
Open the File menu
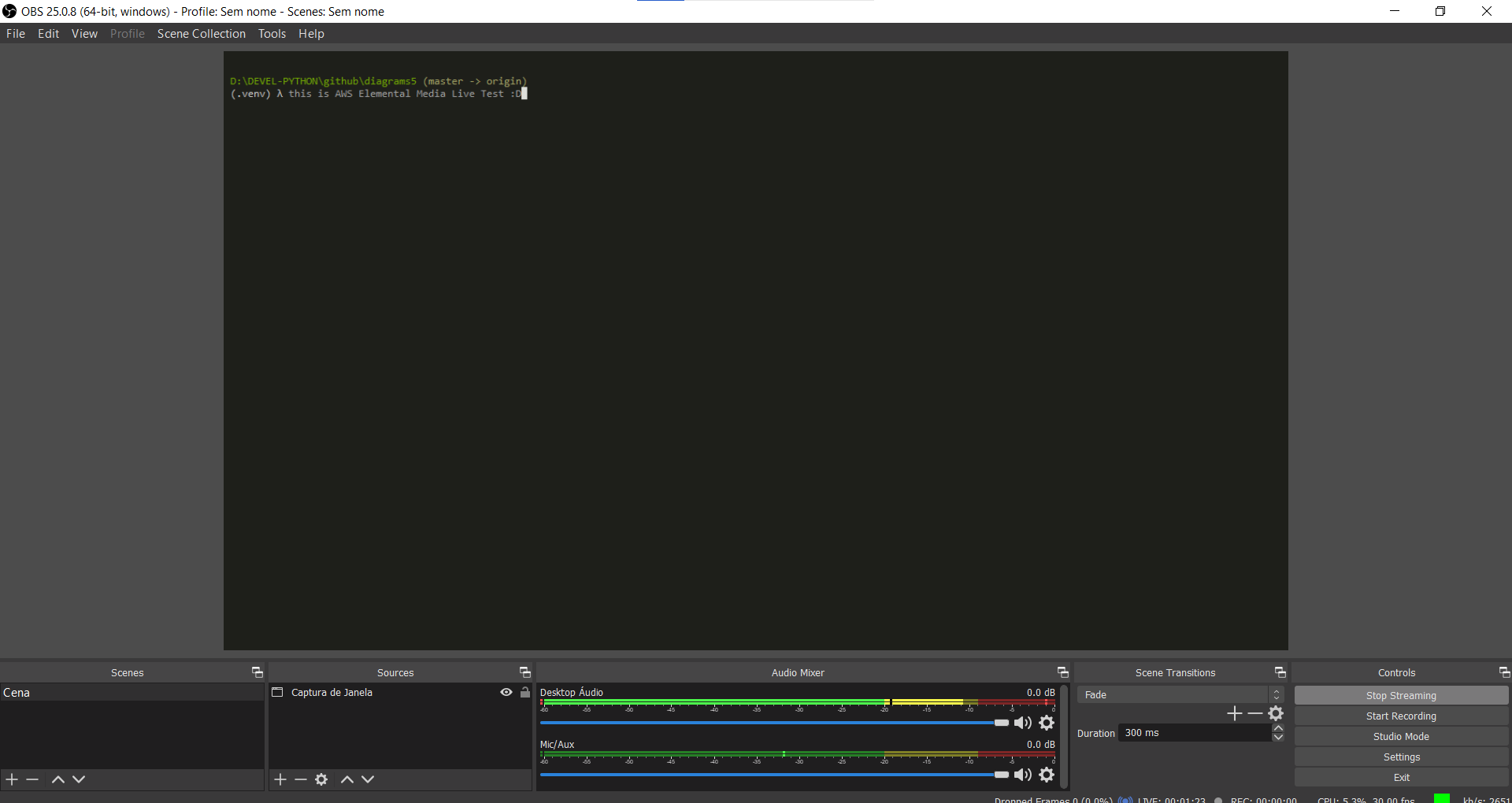tap(16, 33)
